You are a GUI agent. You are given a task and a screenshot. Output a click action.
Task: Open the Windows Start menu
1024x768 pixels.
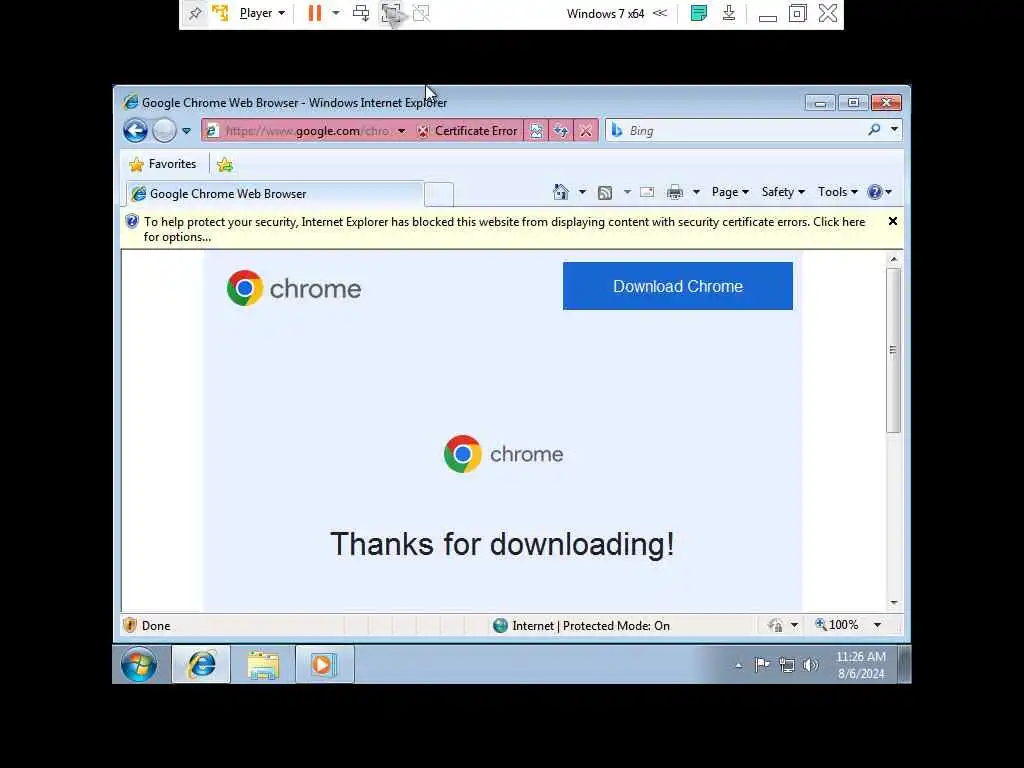[x=139, y=665]
